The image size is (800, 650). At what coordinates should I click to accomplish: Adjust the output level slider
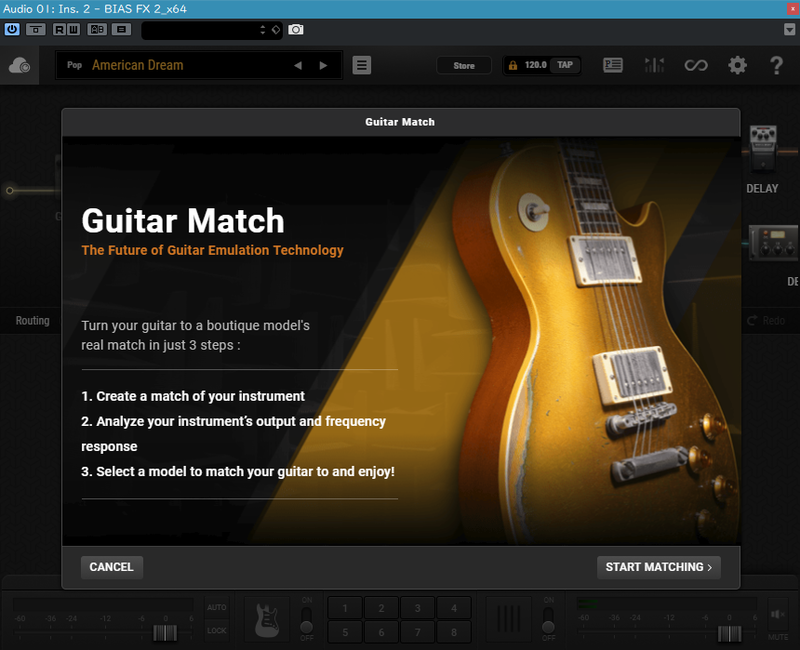coord(730,633)
